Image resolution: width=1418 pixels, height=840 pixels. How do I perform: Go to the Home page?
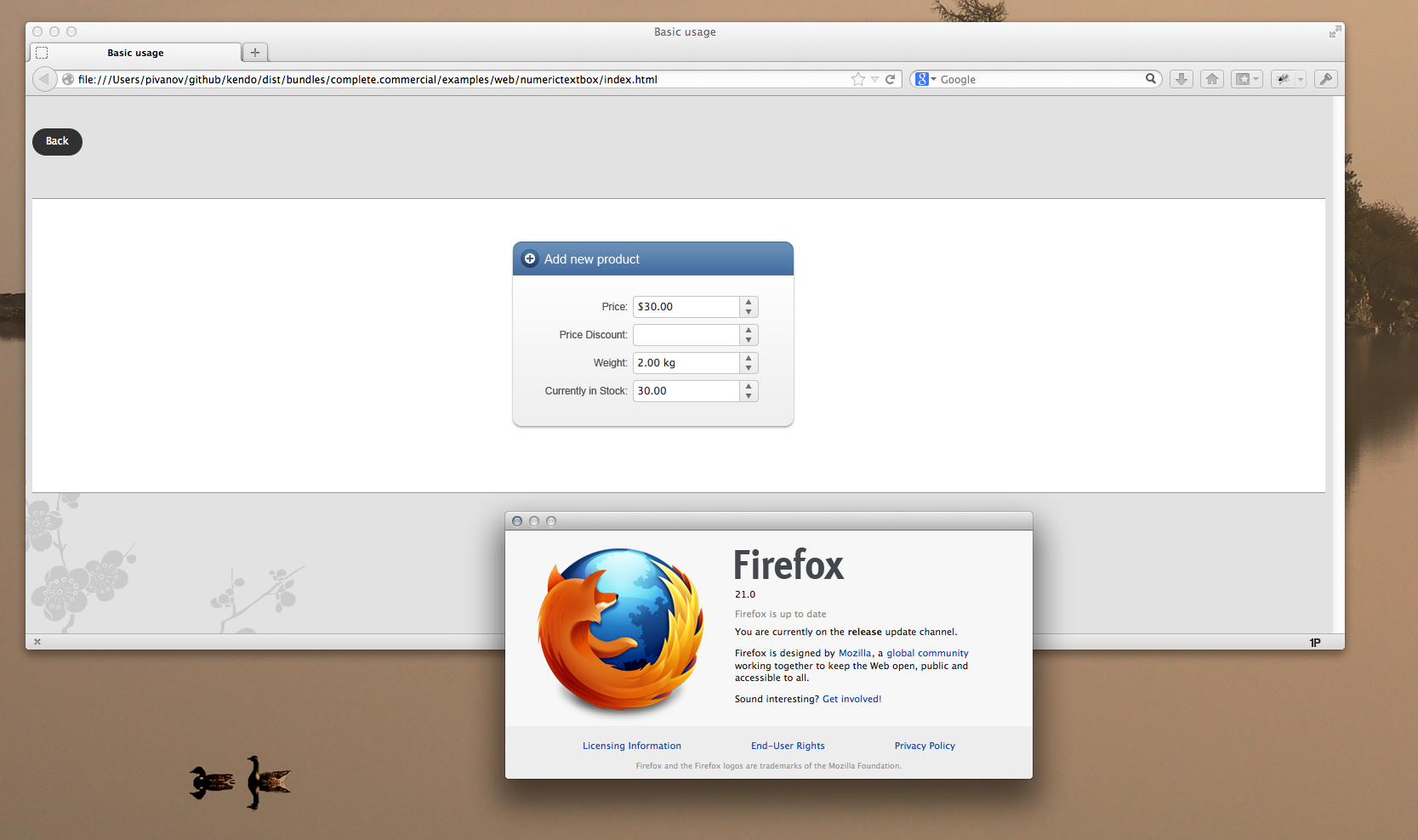tap(1212, 79)
